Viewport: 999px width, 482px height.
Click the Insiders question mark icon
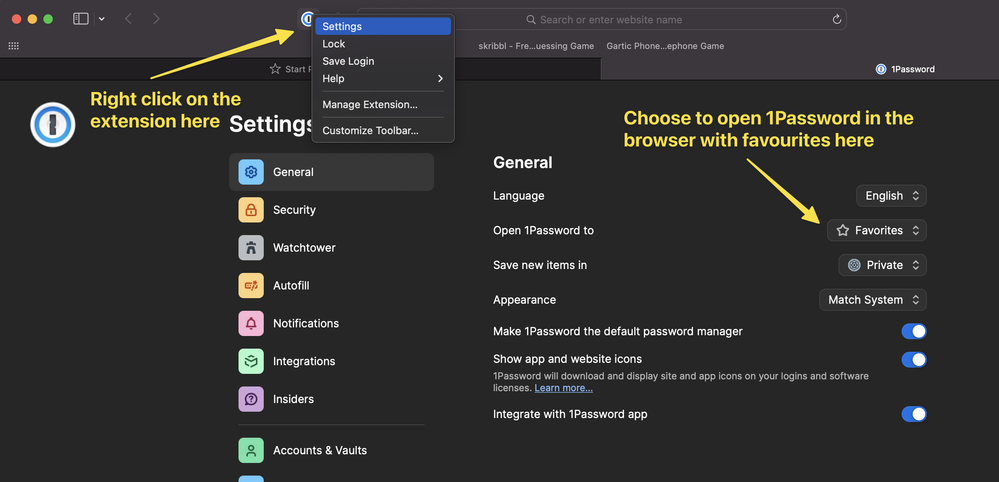coord(251,399)
